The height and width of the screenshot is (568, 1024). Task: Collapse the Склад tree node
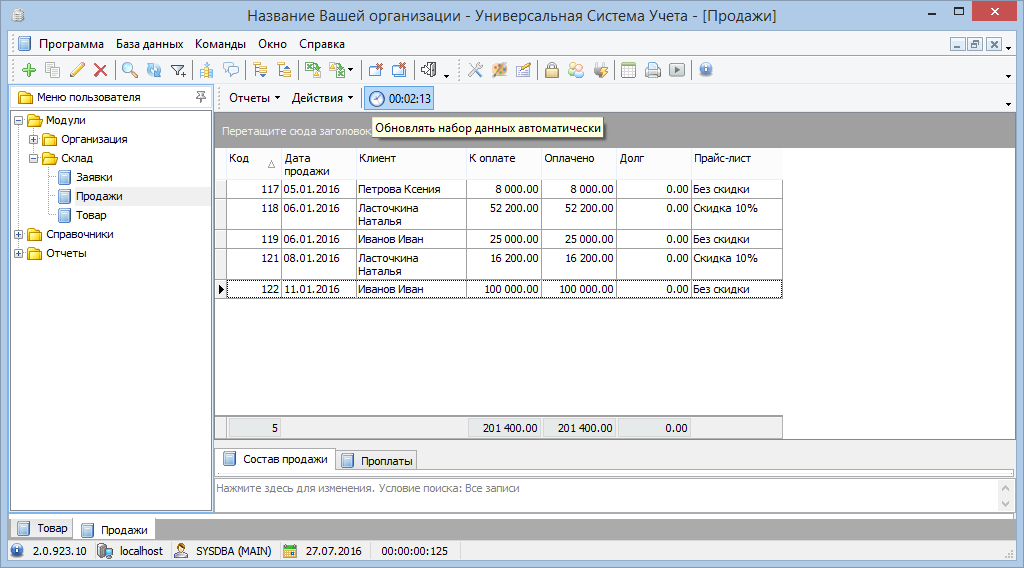pyautogui.click(x=34, y=158)
